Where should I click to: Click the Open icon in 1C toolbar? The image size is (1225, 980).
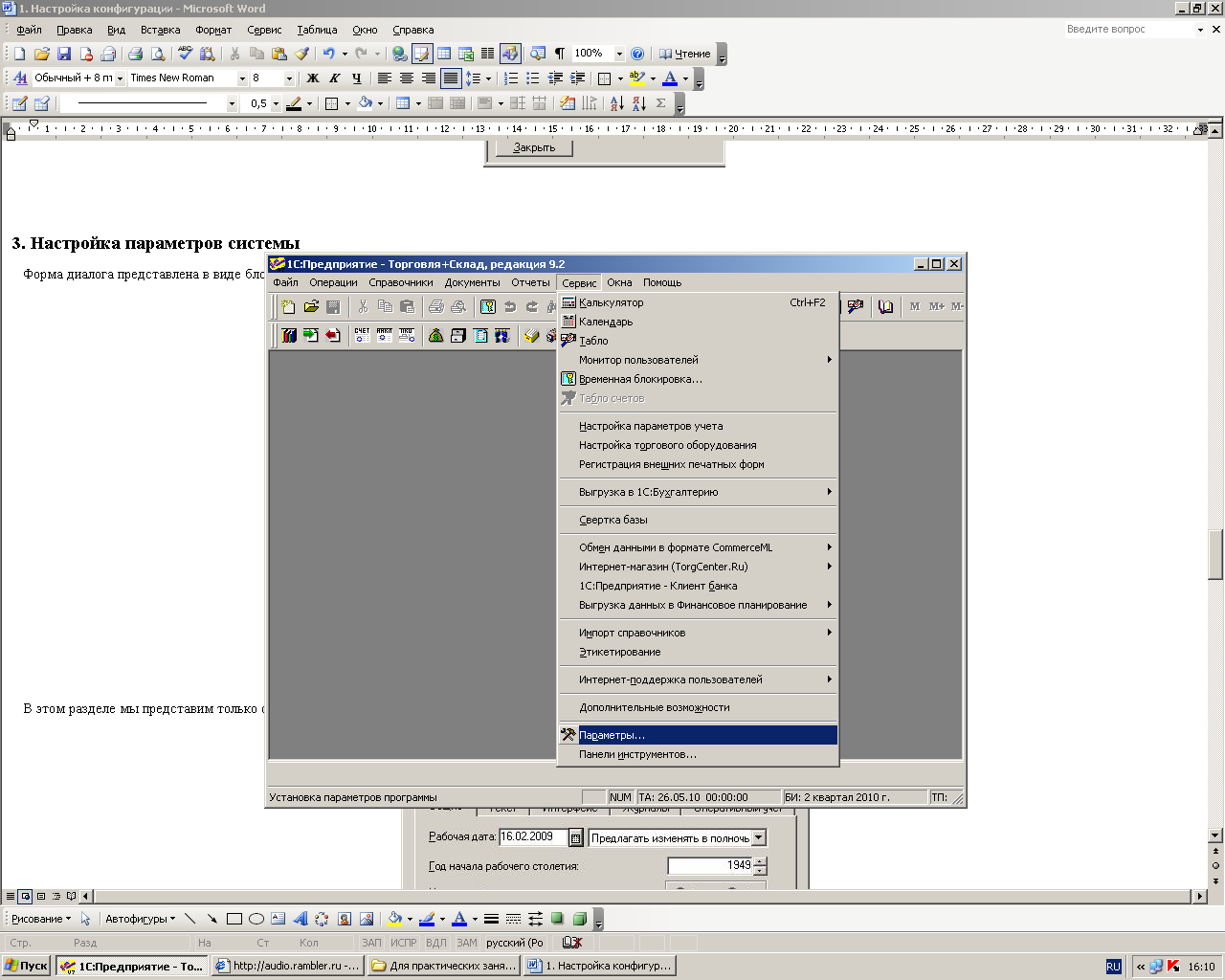coord(311,306)
